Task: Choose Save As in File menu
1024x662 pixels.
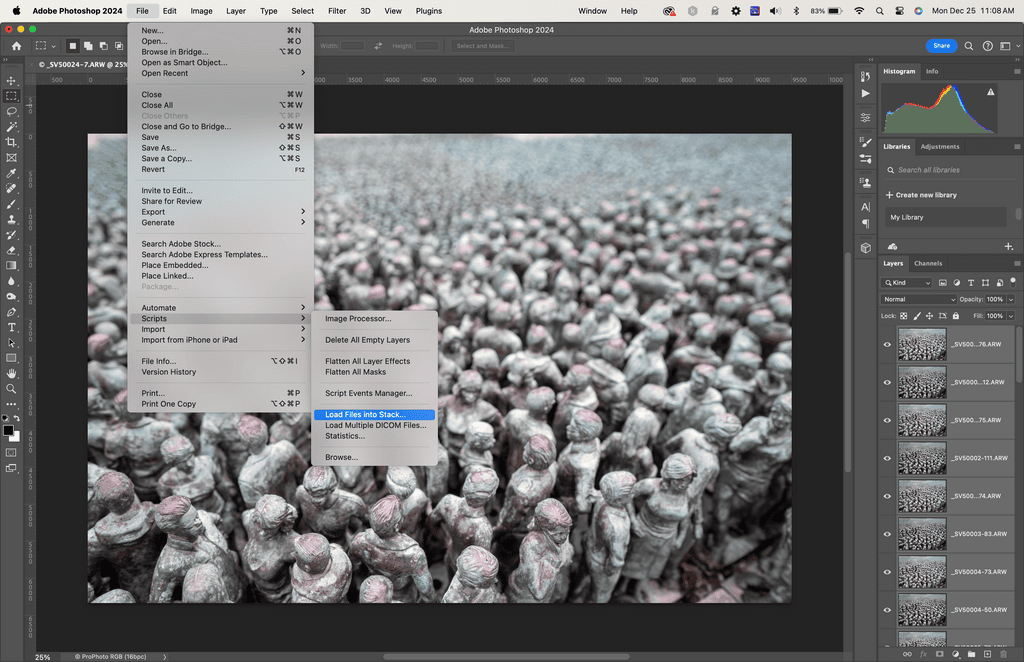Action: [x=221, y=148]
